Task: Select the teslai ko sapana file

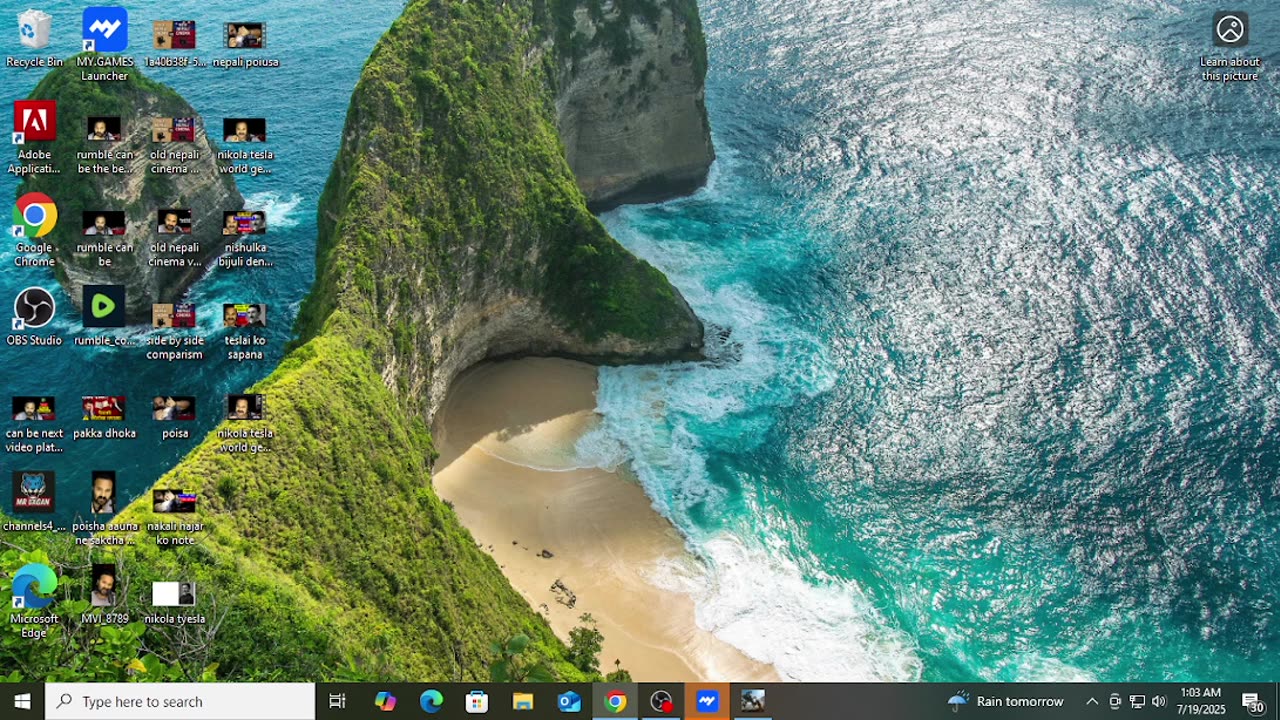Action: 245,331
